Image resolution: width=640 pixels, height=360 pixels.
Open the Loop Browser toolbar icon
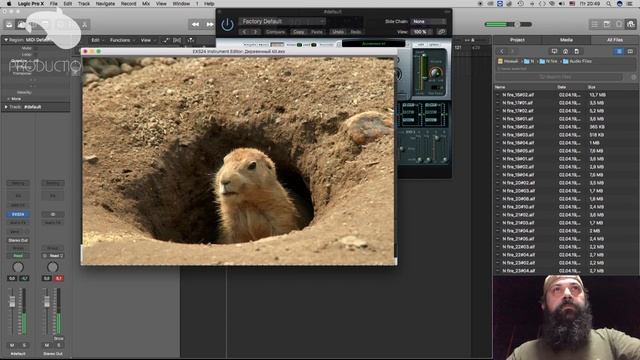point(619,24)
